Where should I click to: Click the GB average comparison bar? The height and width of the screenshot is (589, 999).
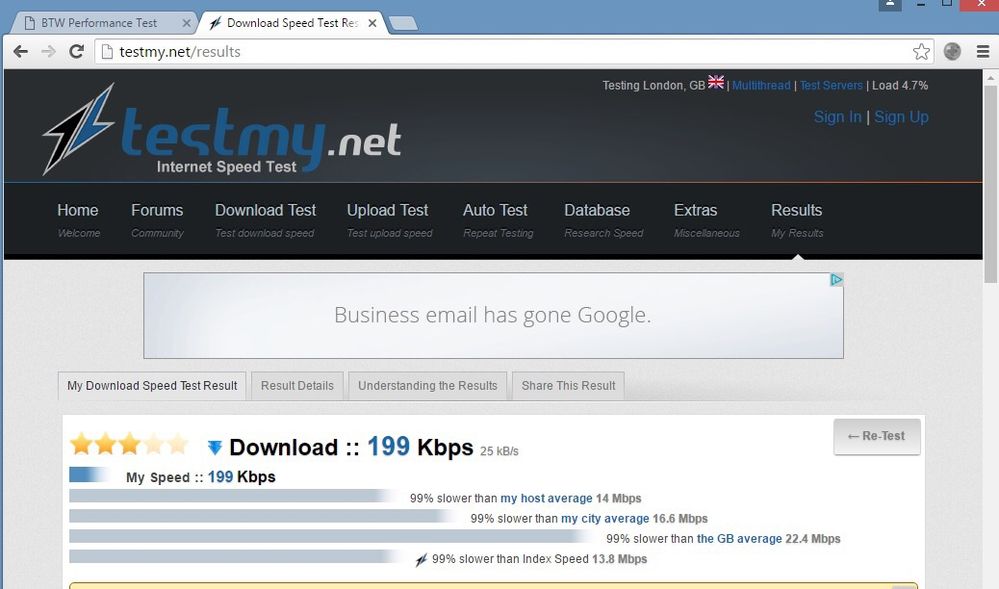coord(331,536)
